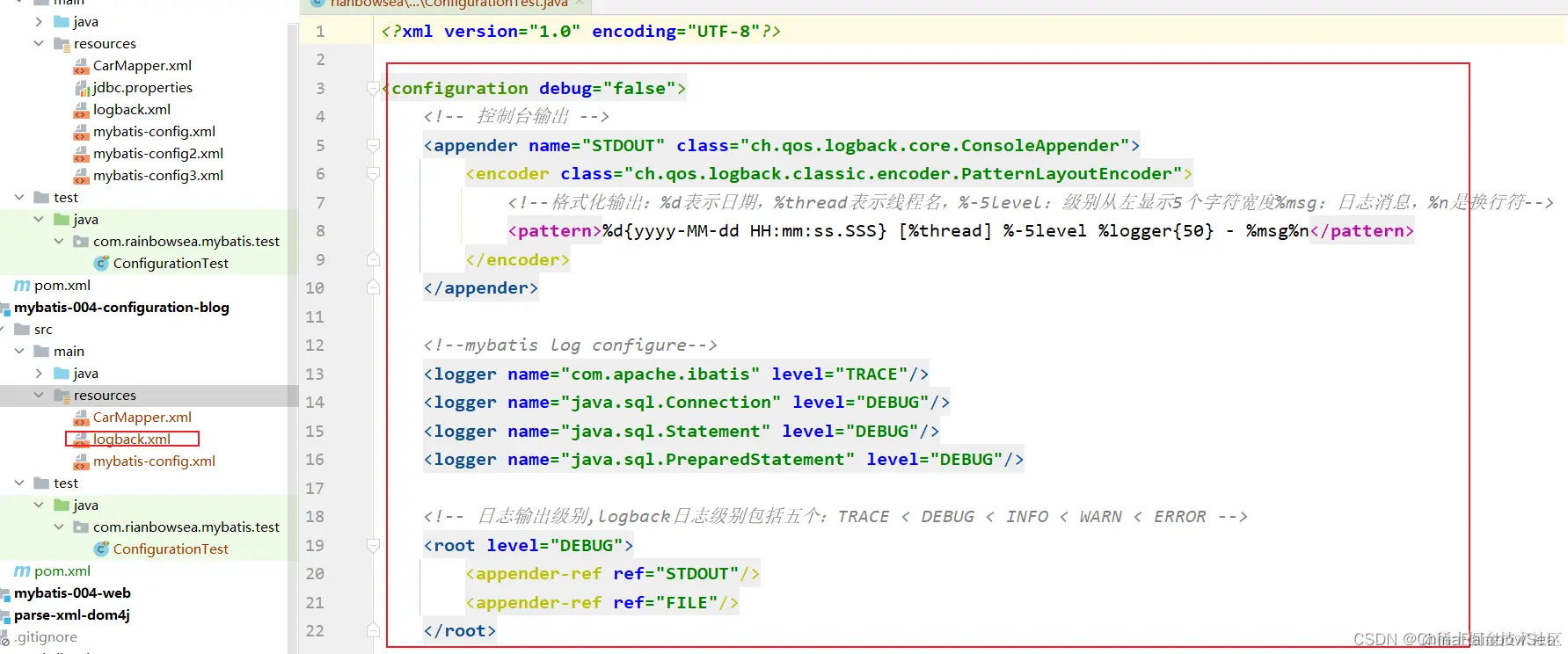Select mybatis-config3.xml file icon
This screenshot has width=1568, height=654.
(81, 176)
